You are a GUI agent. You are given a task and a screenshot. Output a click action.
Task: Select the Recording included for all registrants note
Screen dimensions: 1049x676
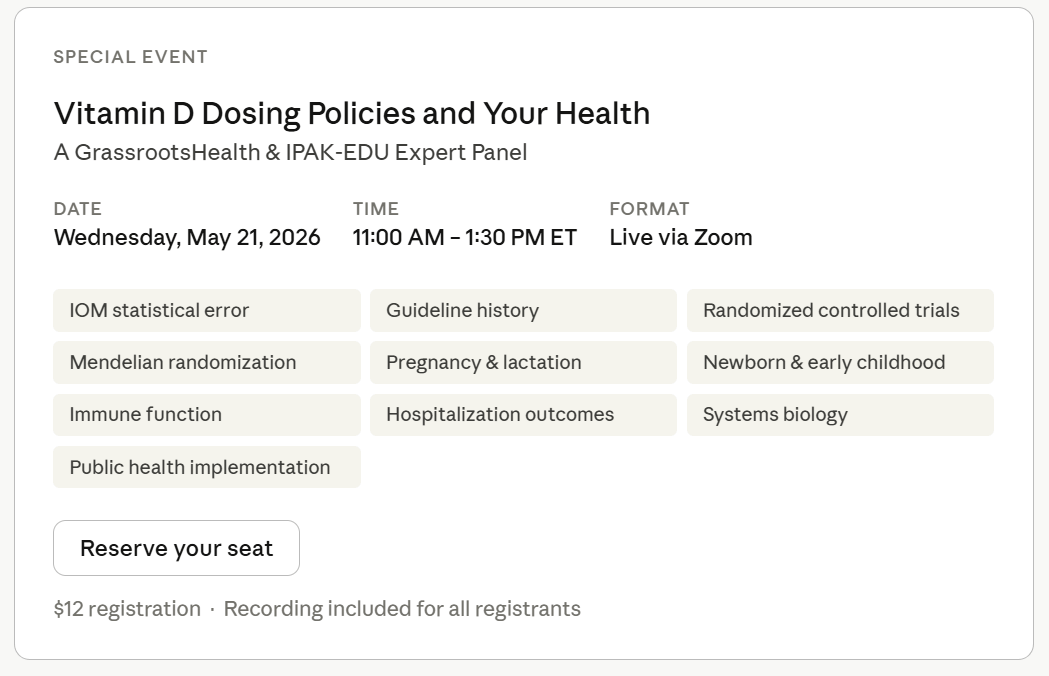[402, 609]
